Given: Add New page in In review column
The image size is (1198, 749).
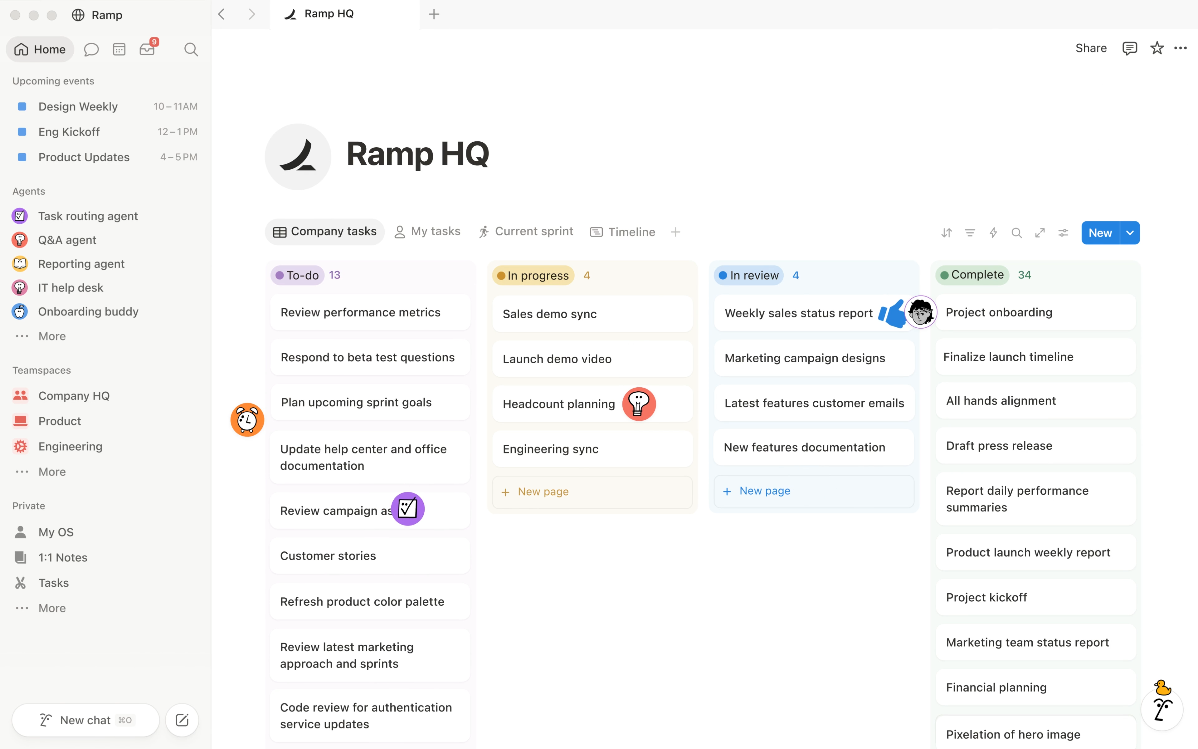Looking at the screenshot, I should (814, 491).
